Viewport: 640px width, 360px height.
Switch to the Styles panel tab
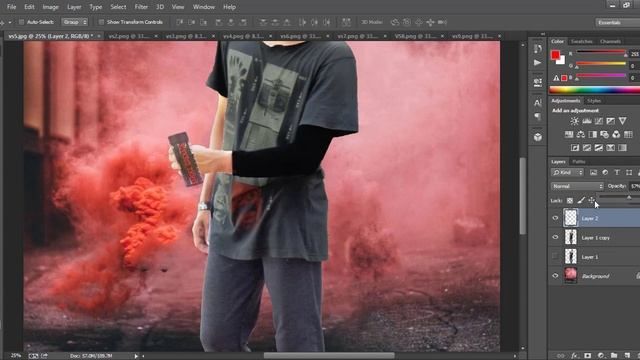[594, 101]
